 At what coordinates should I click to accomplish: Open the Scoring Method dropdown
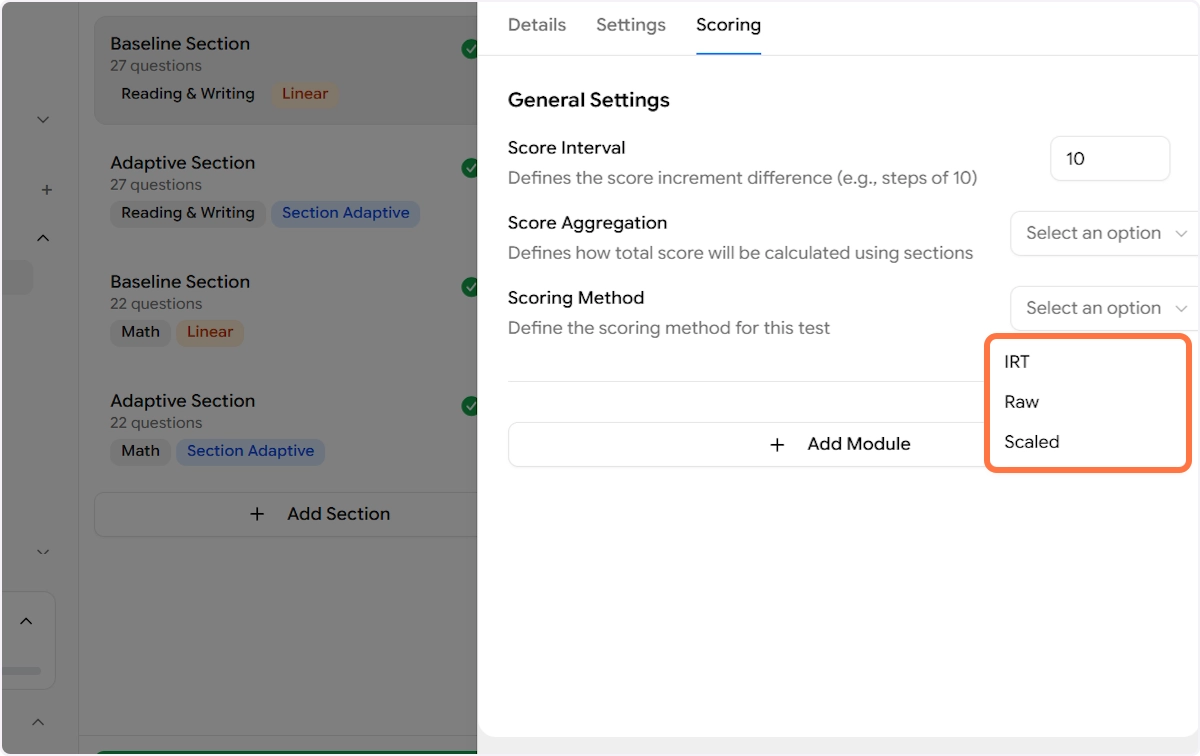1104,308
